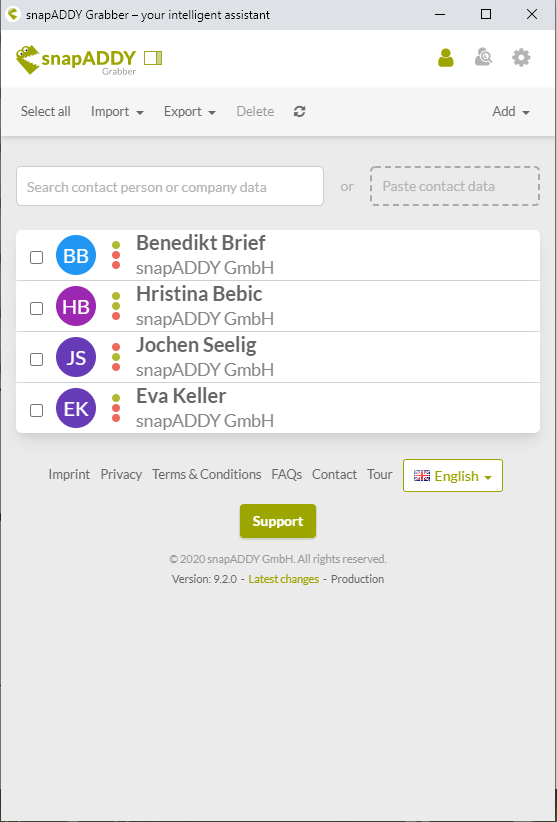The height and width of the screenshot is (822, 557).
Task: Click Jochen Seelig's JS avatar
Action: [x=76, y=357]
